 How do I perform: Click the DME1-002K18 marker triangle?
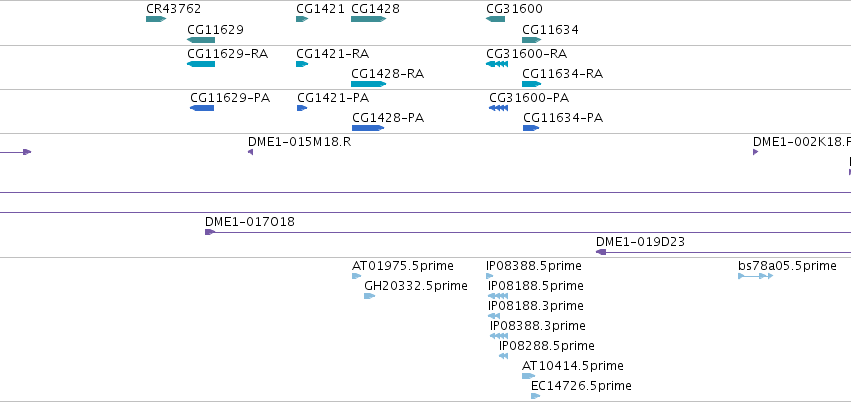point(755,152)
